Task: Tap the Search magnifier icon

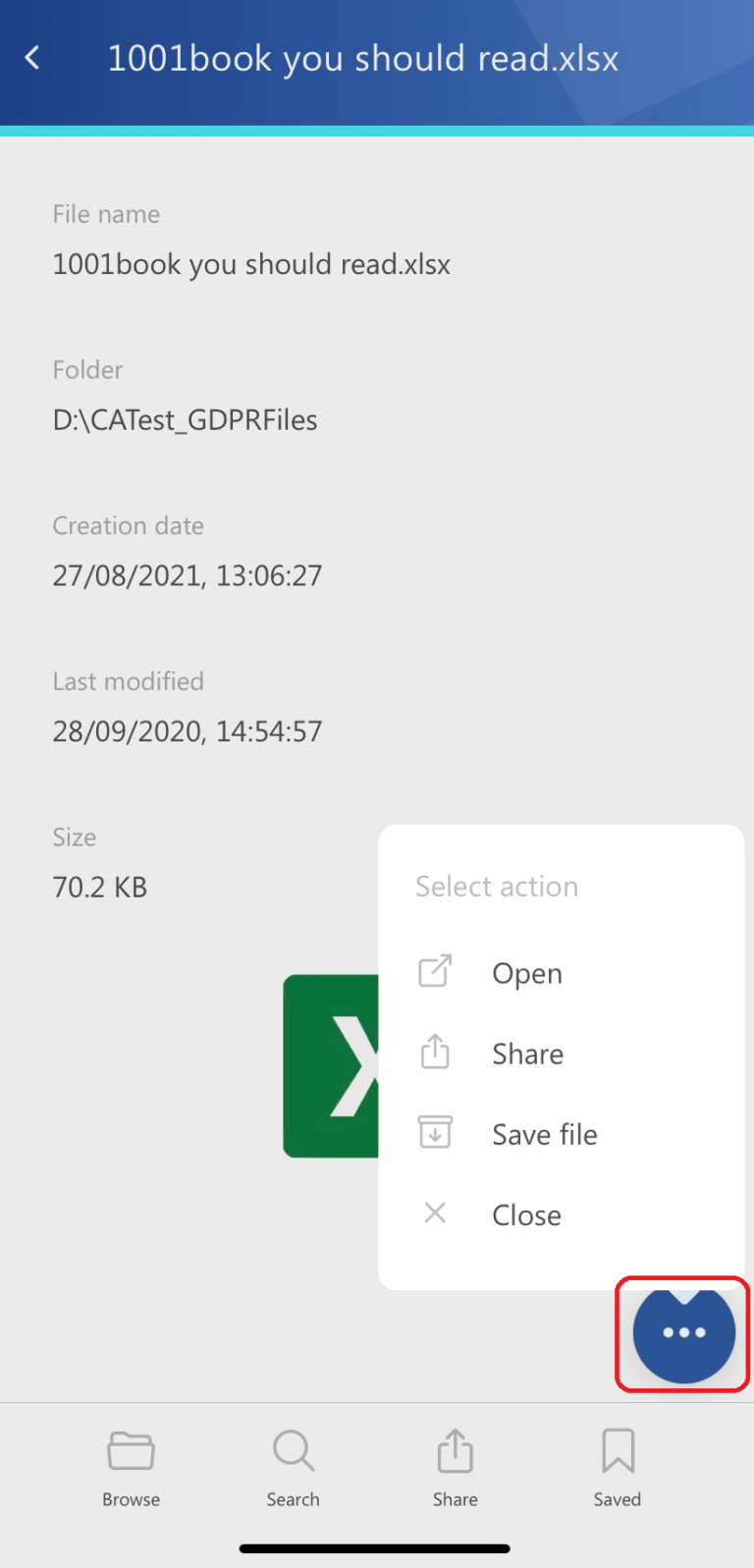Action: point(293,1450)
